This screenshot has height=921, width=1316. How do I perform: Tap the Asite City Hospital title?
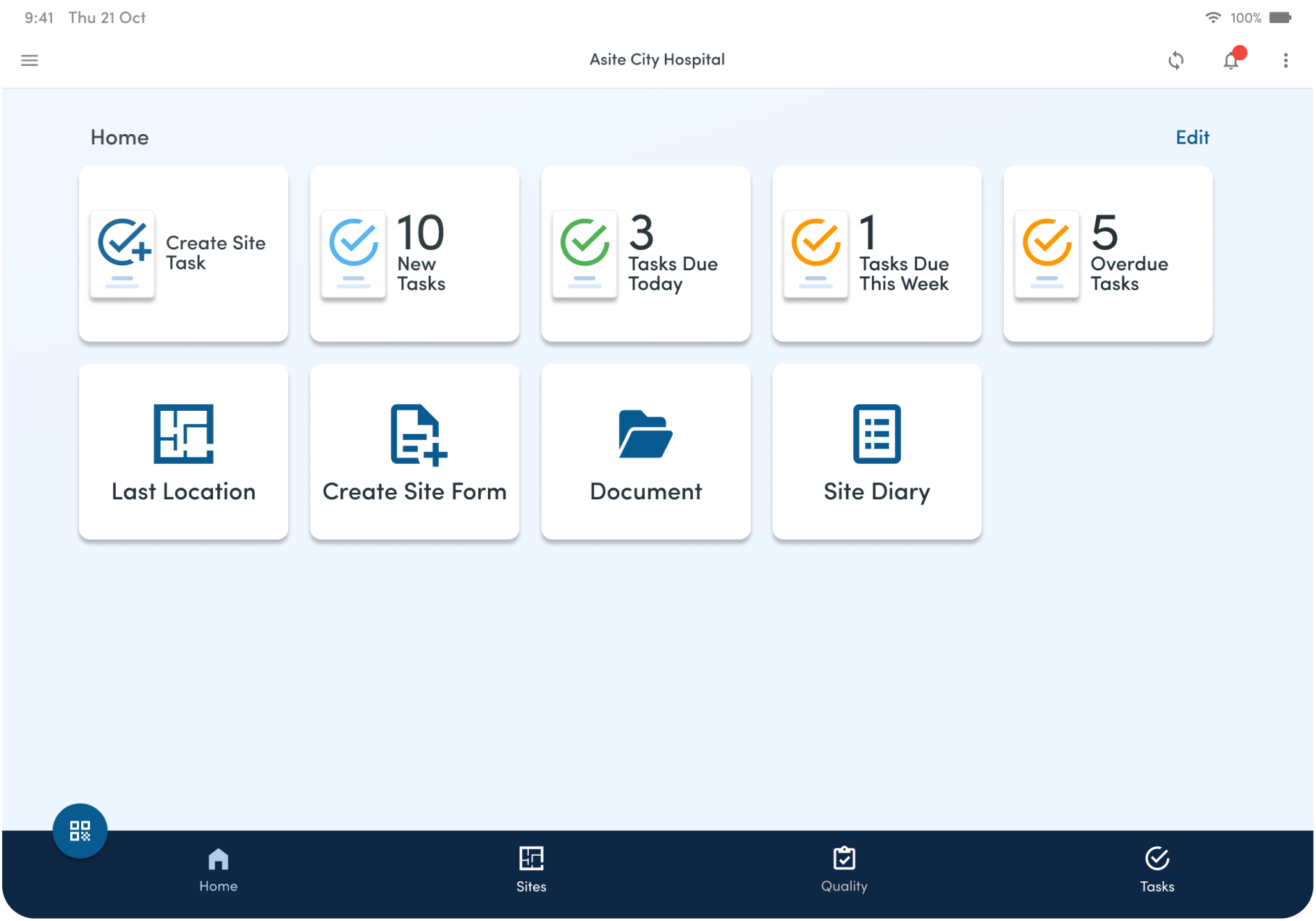[x=657, y=60]
